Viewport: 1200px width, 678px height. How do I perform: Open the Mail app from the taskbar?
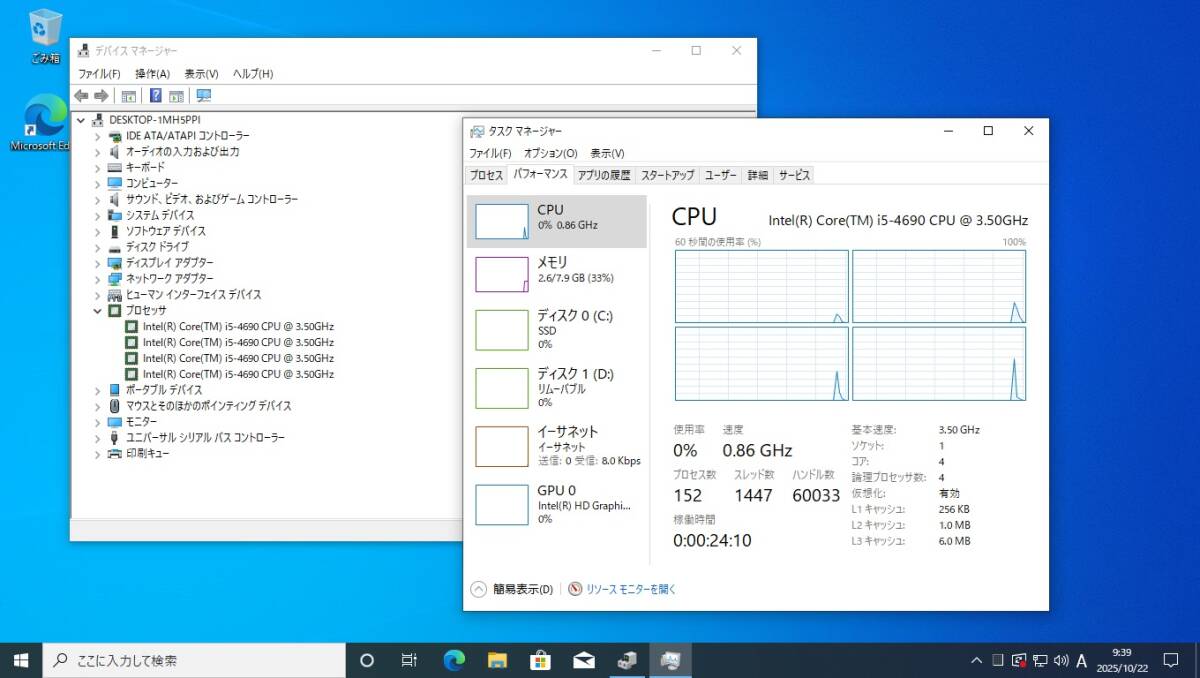(x=584, y=660)
